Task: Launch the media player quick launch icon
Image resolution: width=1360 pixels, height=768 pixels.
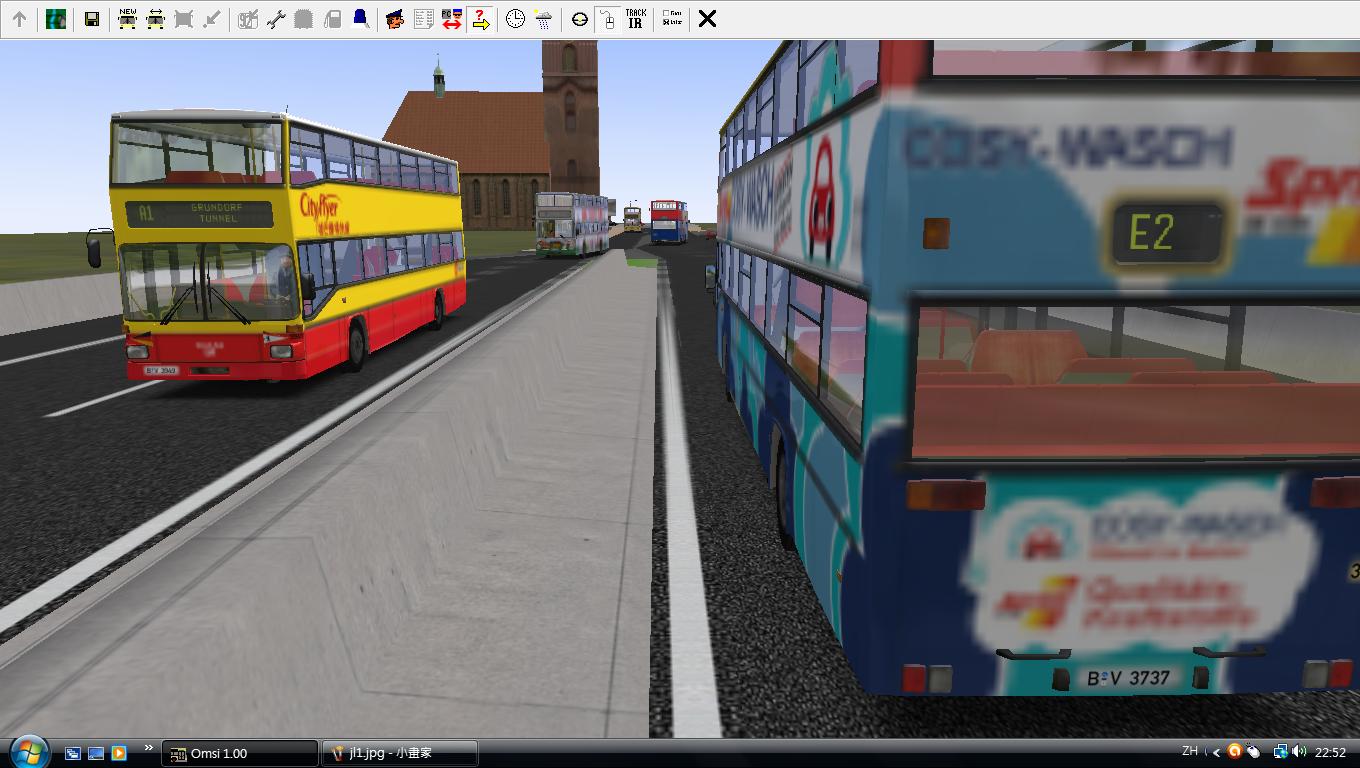Action: pyautogui.click(x=118, y=753)
